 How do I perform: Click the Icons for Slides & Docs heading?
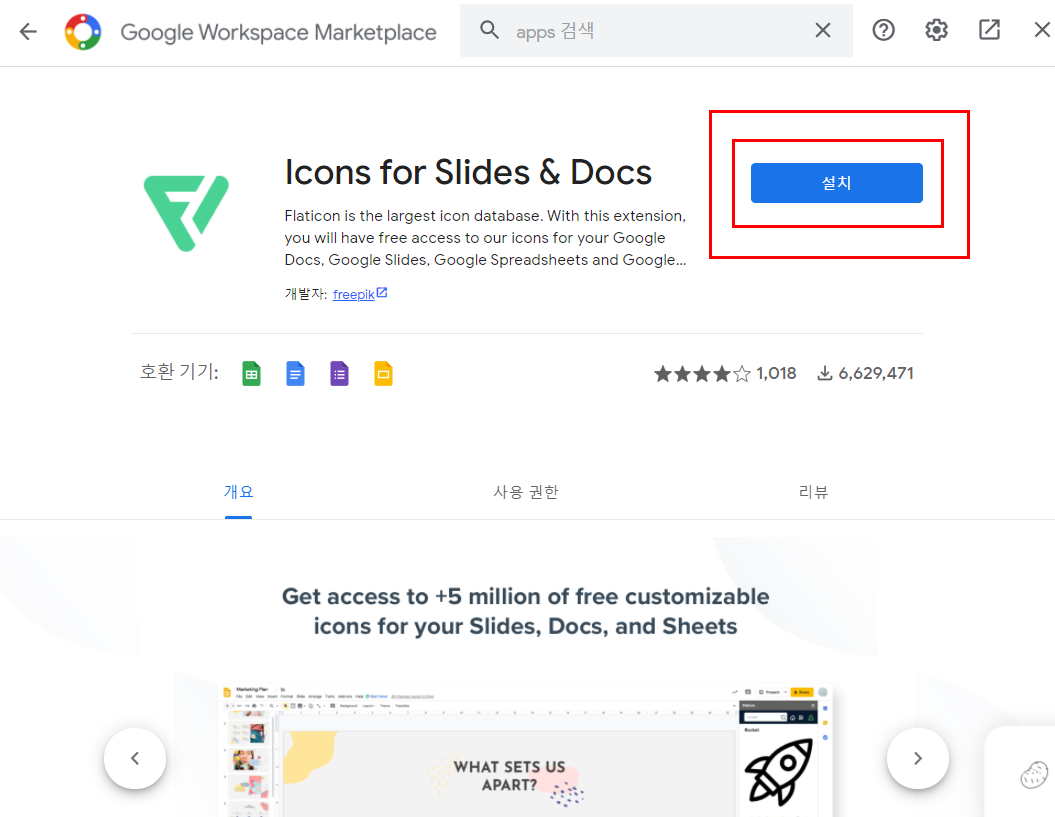click(468, 172)
